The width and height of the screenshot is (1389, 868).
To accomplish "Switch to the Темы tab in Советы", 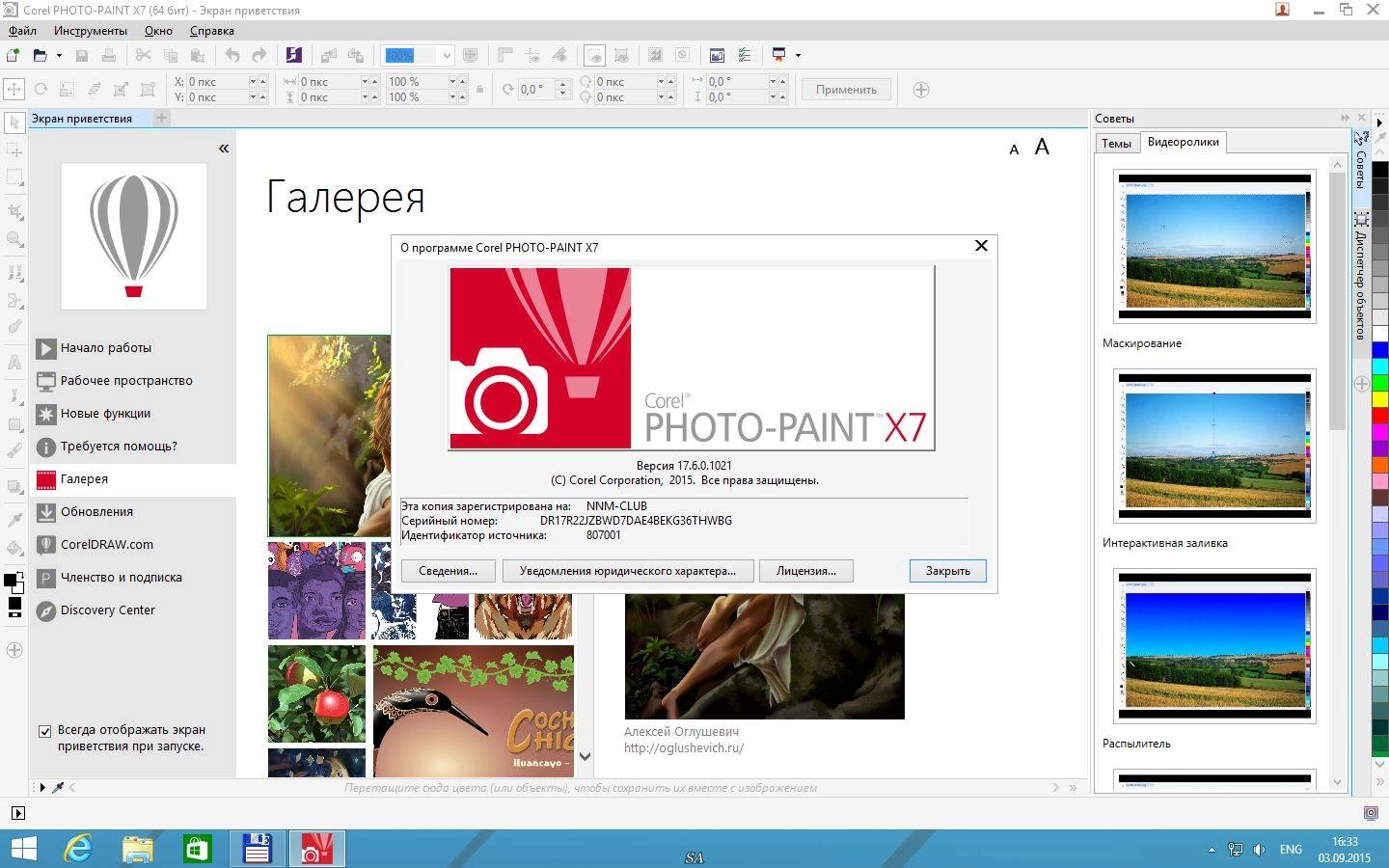I will tap(1116, 143).
